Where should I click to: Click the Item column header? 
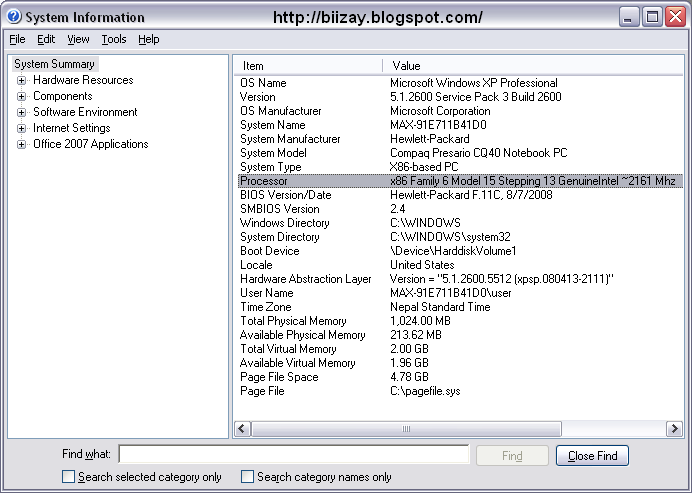pyautogui.click(x=308, y=66)
